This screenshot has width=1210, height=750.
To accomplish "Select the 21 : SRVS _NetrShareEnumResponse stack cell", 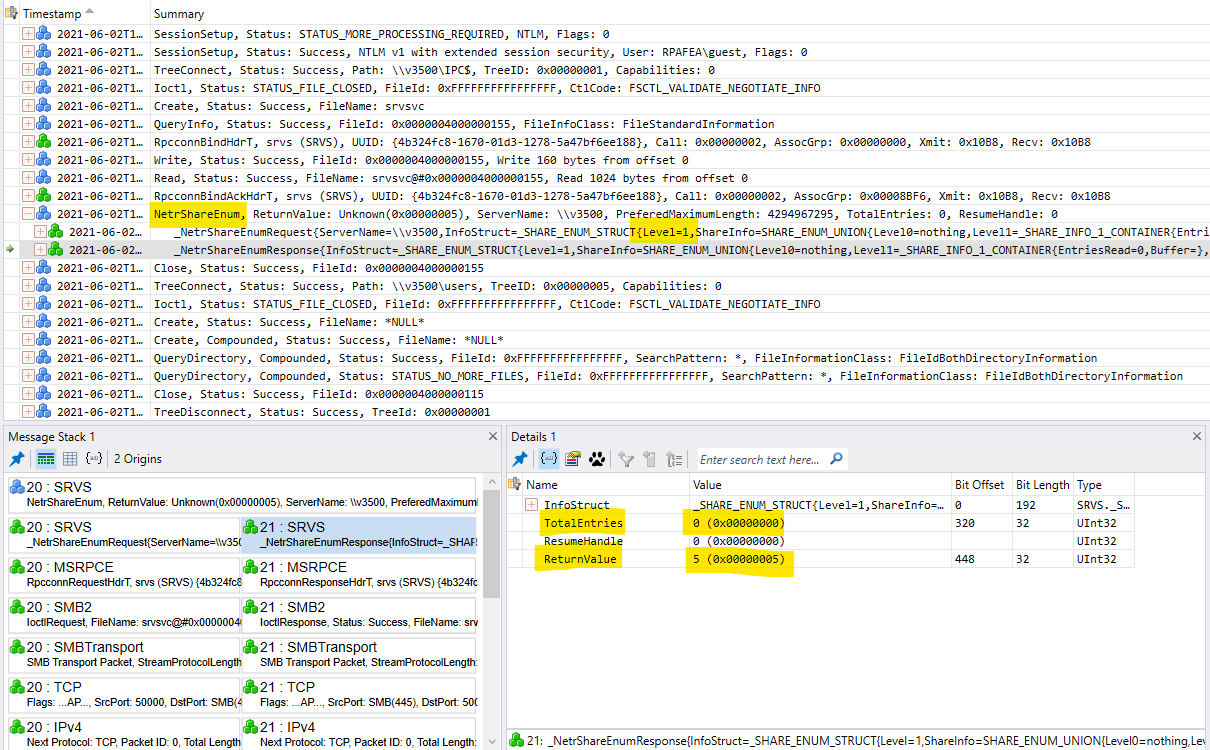I will coord(359,534).
